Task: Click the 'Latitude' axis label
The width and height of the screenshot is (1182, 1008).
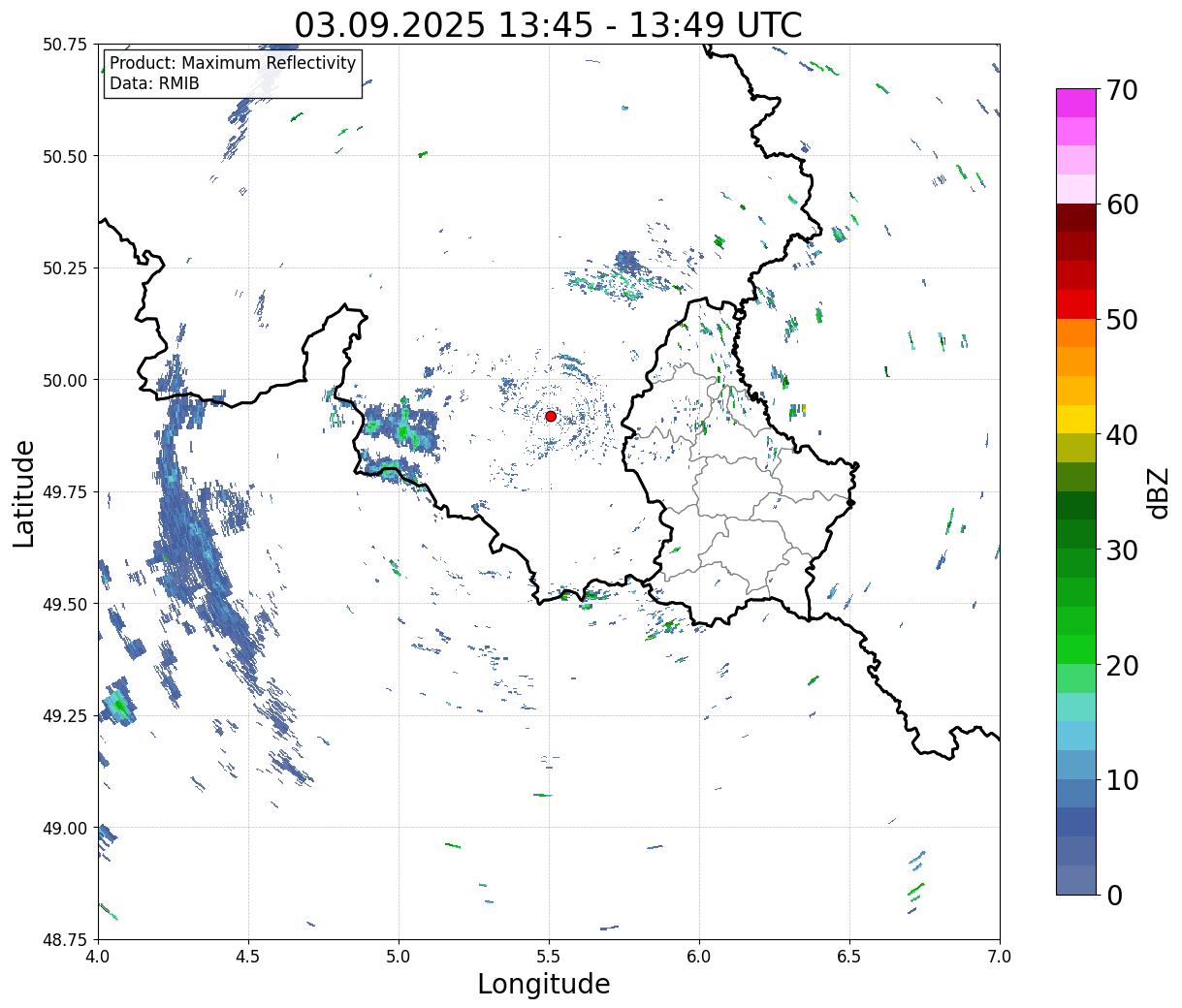Action: point(24,492)
